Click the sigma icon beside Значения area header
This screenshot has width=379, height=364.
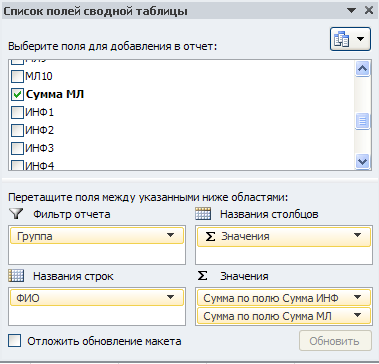[x=203, y=276]
